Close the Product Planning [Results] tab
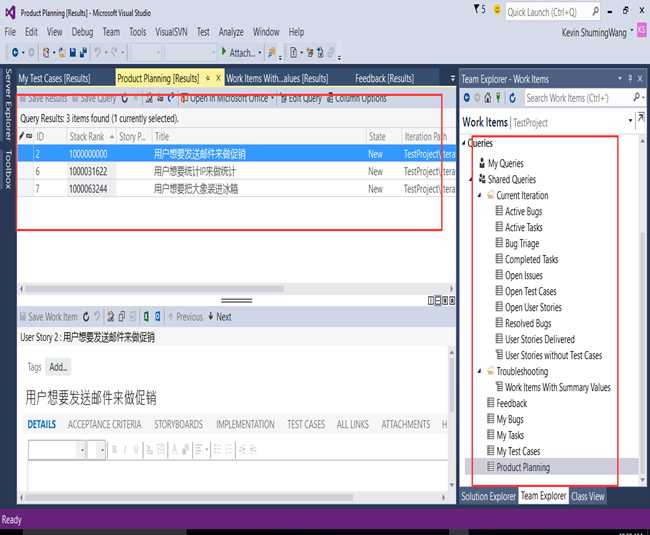 coord(218,78)
